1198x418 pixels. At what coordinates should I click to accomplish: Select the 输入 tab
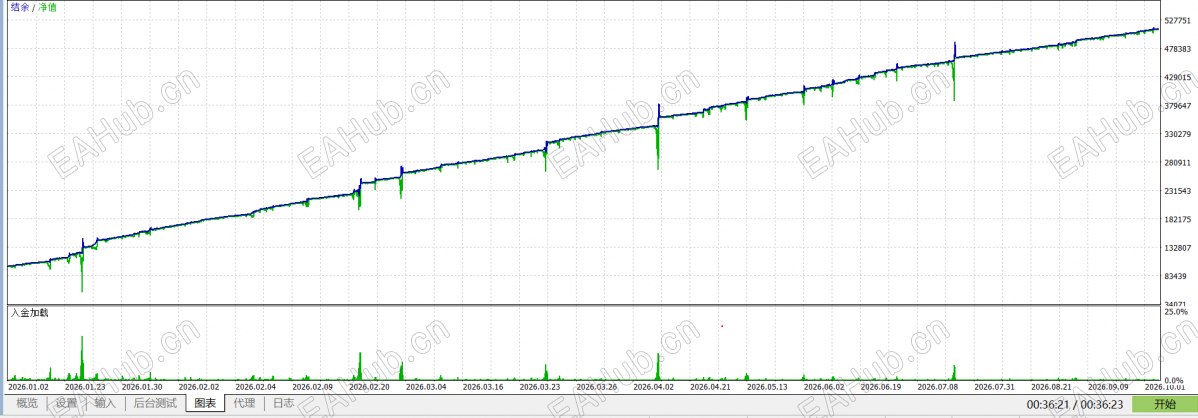(x=105, y=403)
